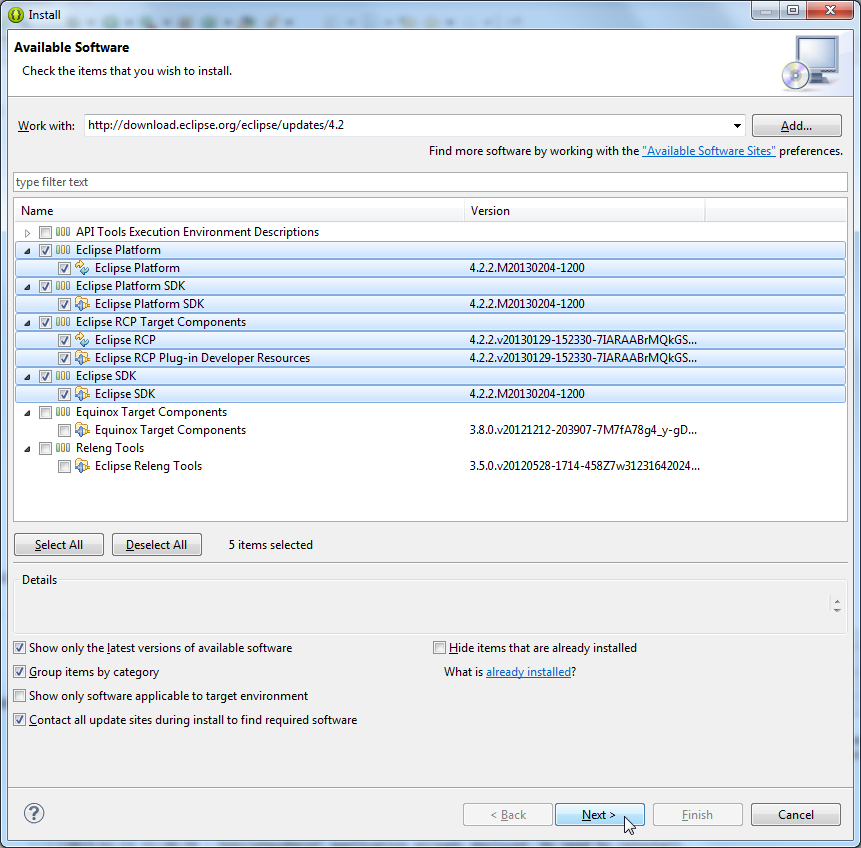This screenshot has height=848, width=861.
Task: Click the Eclipse SDK child feature icon
Action: tap(82, 394)
